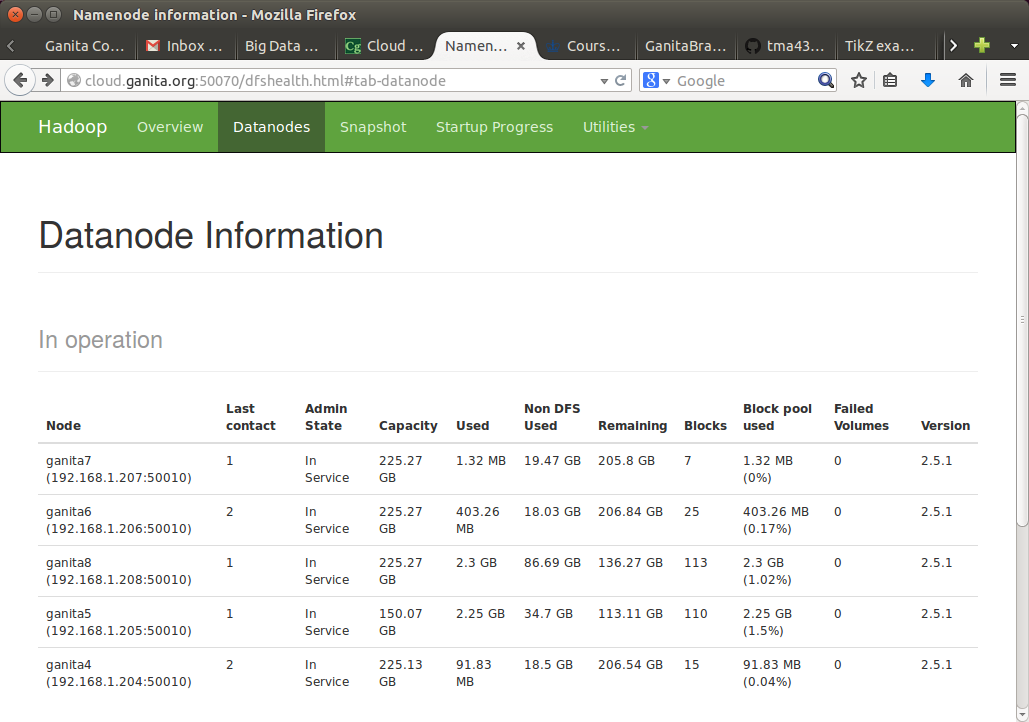
Task: Open the Startup Progress tab
Action: click(494, 127)
